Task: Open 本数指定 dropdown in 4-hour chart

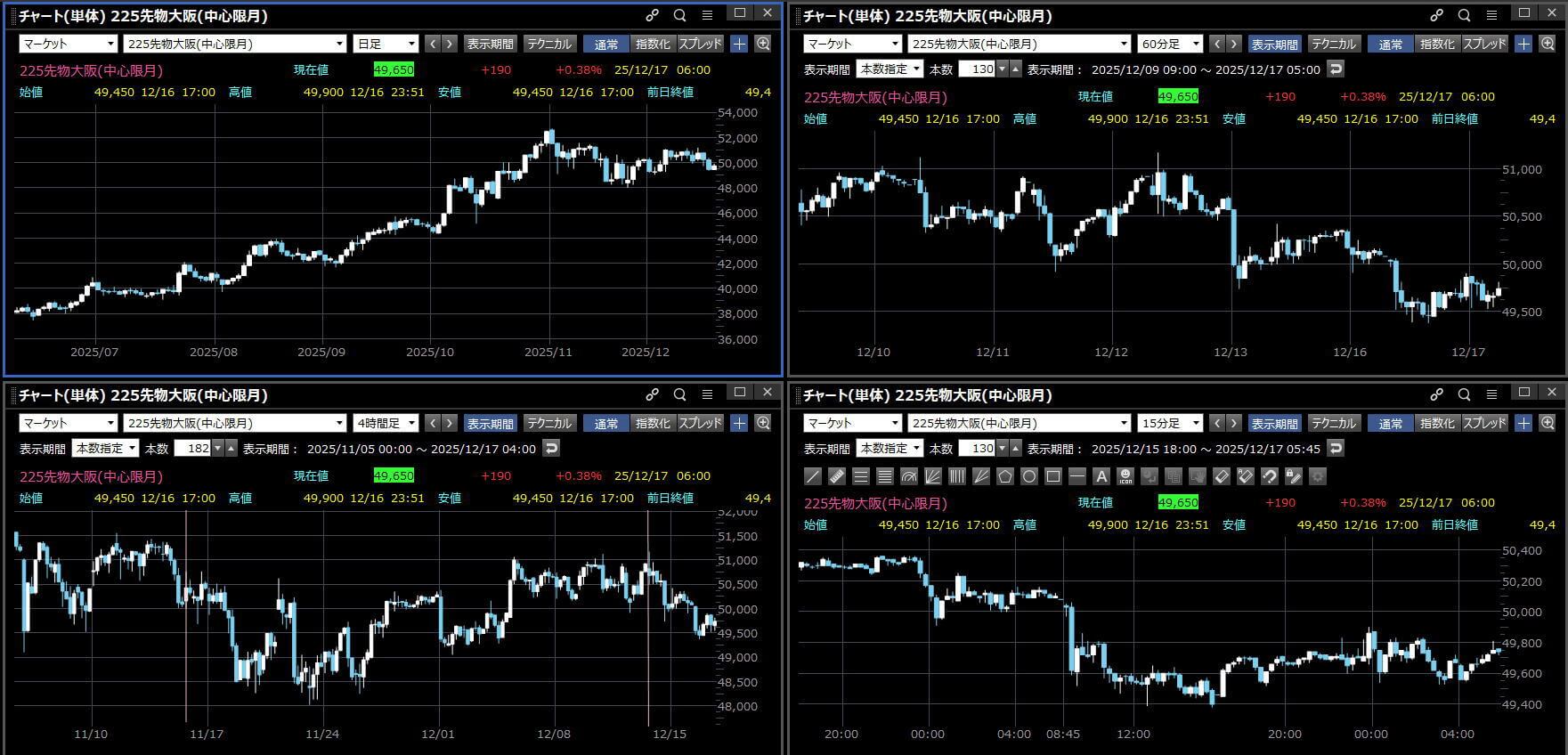Action: (x=106, y=449)
